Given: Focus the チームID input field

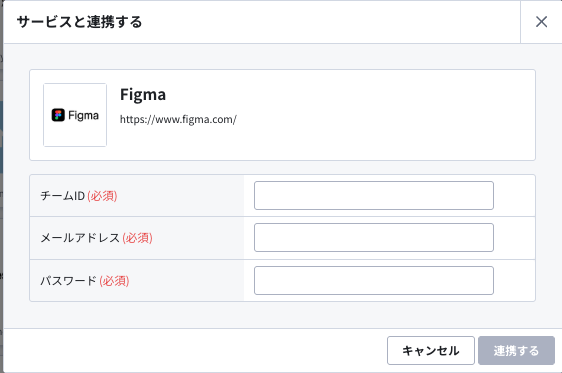Looking at the screenshot, I should (374, 196).
